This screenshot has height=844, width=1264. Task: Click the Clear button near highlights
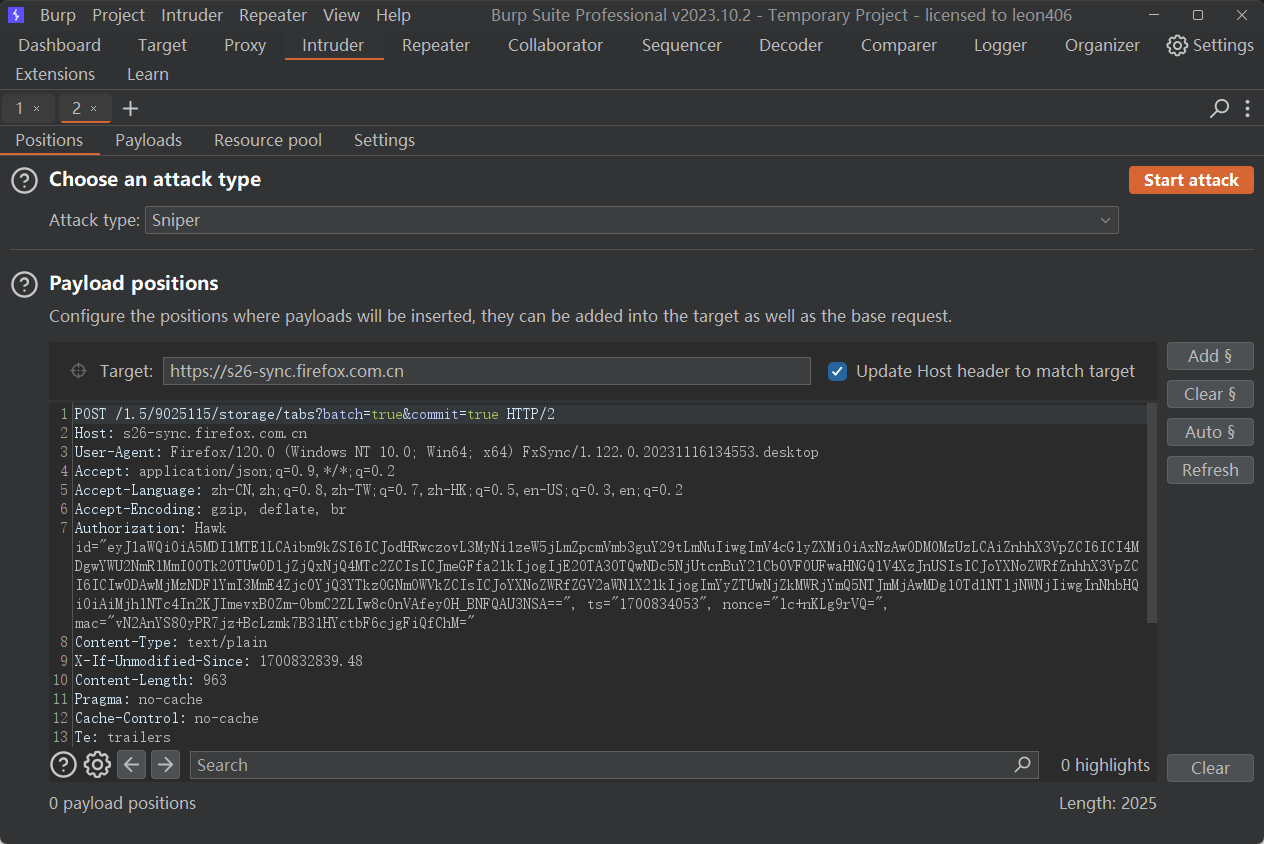(1210, 768)
